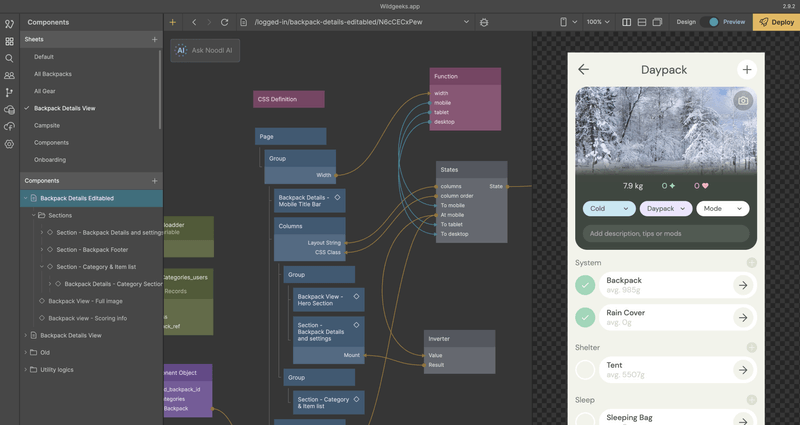Select the side-by-side layout icon
Viewport: 800px width, 425px height.
[627, 22]
